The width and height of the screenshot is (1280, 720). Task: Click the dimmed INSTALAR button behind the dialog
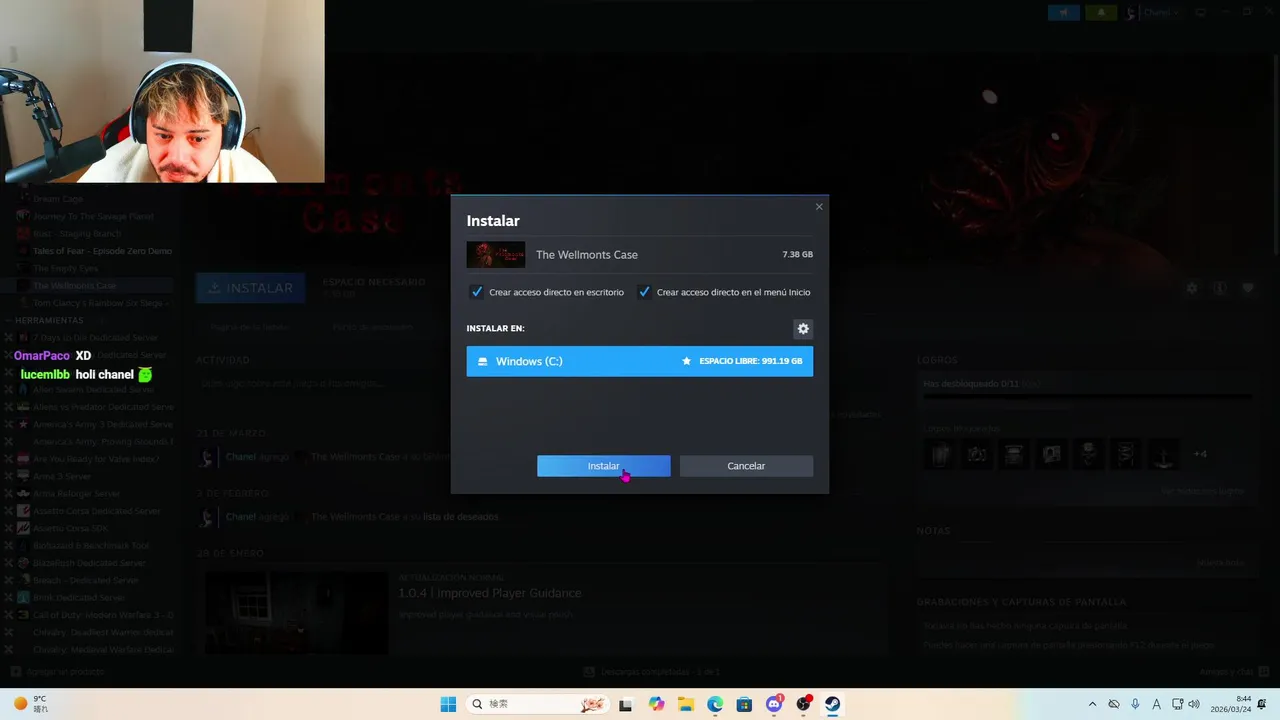point(251,288)
